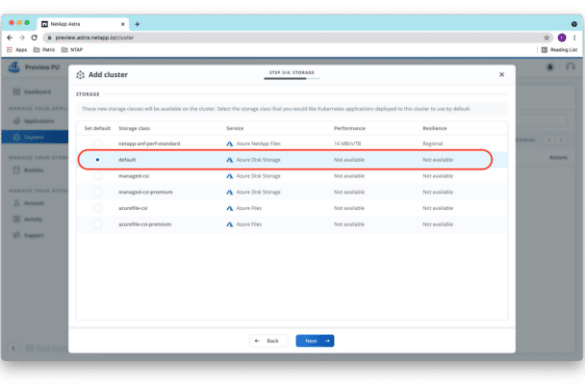Screen dimensions: 585x390
Task: Click the browser back arrow
Action: (10, 37)
